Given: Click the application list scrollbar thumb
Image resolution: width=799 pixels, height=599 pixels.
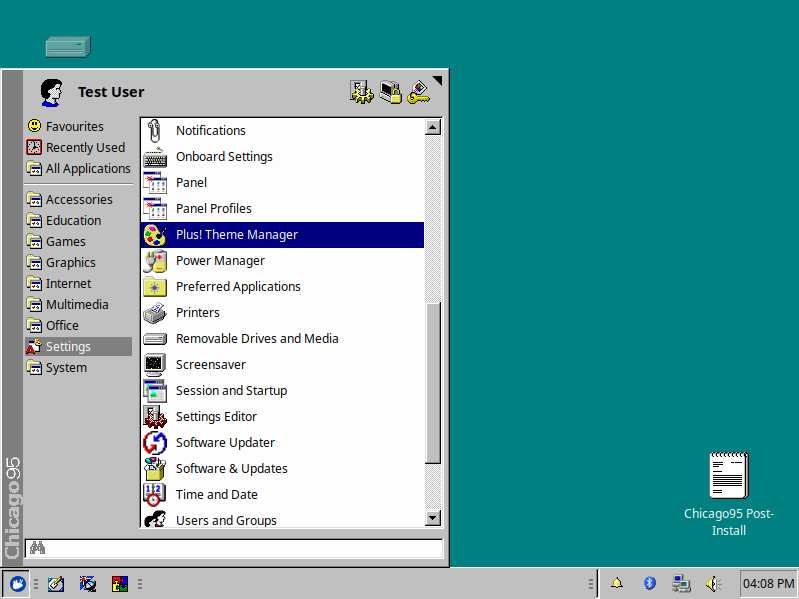Looking at the screenshot, I should tap(433, 383).
